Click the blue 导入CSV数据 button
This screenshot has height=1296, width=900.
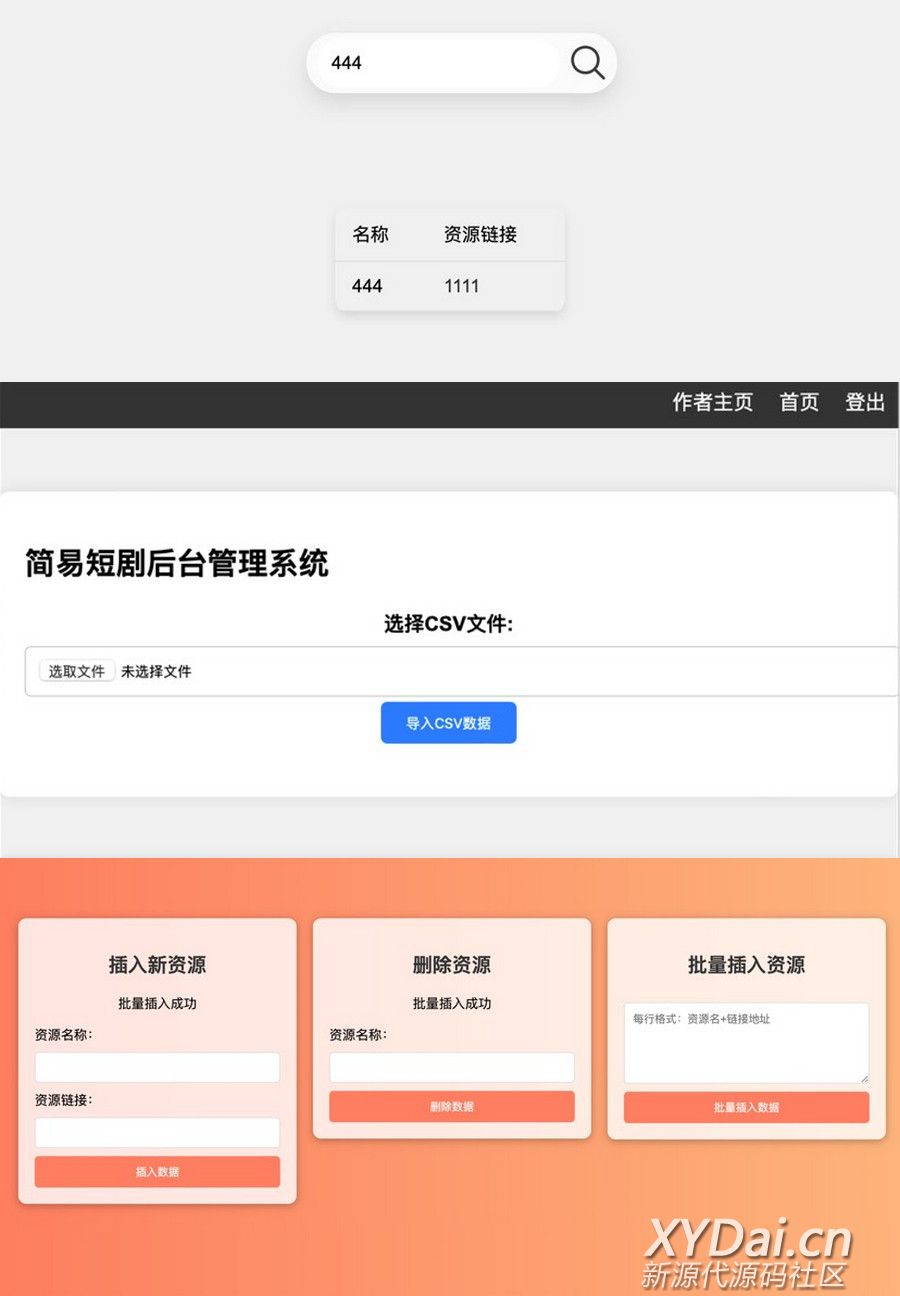pyautogui.click(x=448, y=723)
